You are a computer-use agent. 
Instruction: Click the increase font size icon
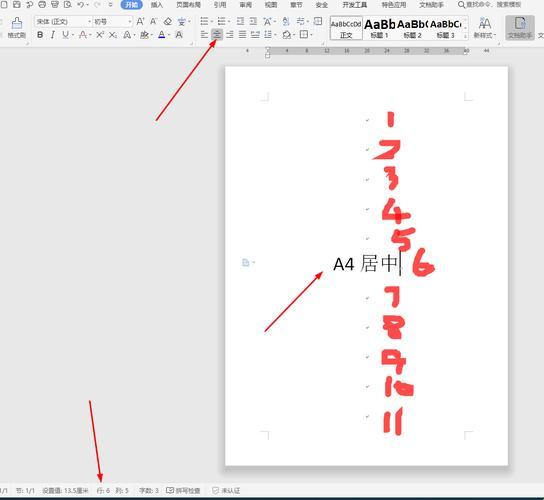pyautogui.click(x=140, y=22)
